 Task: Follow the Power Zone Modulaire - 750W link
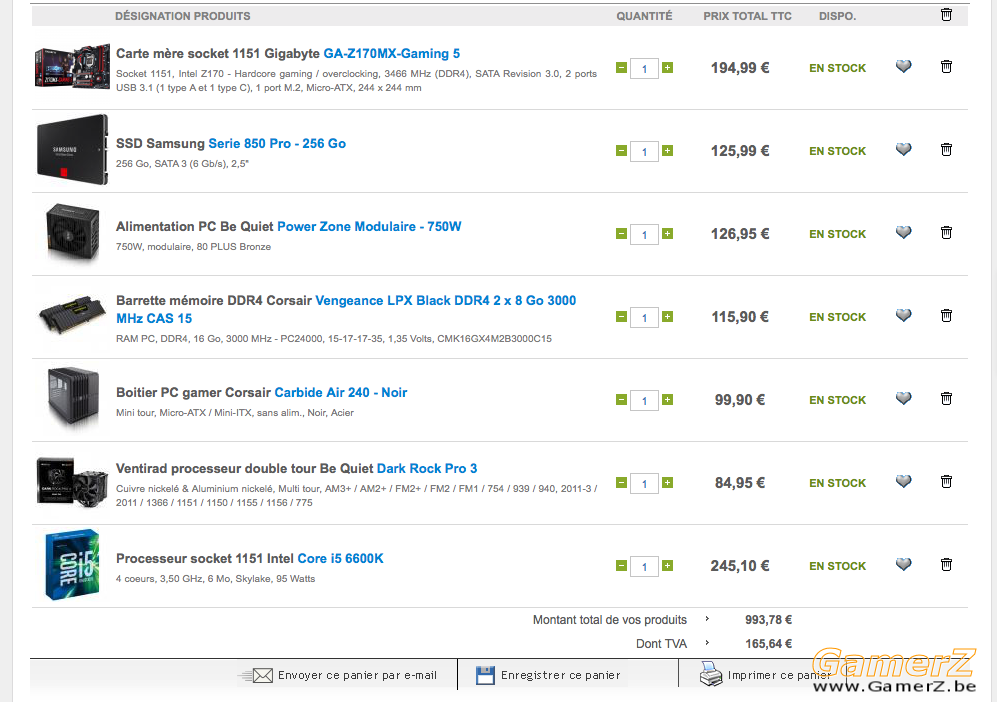[x=369, y=226]
